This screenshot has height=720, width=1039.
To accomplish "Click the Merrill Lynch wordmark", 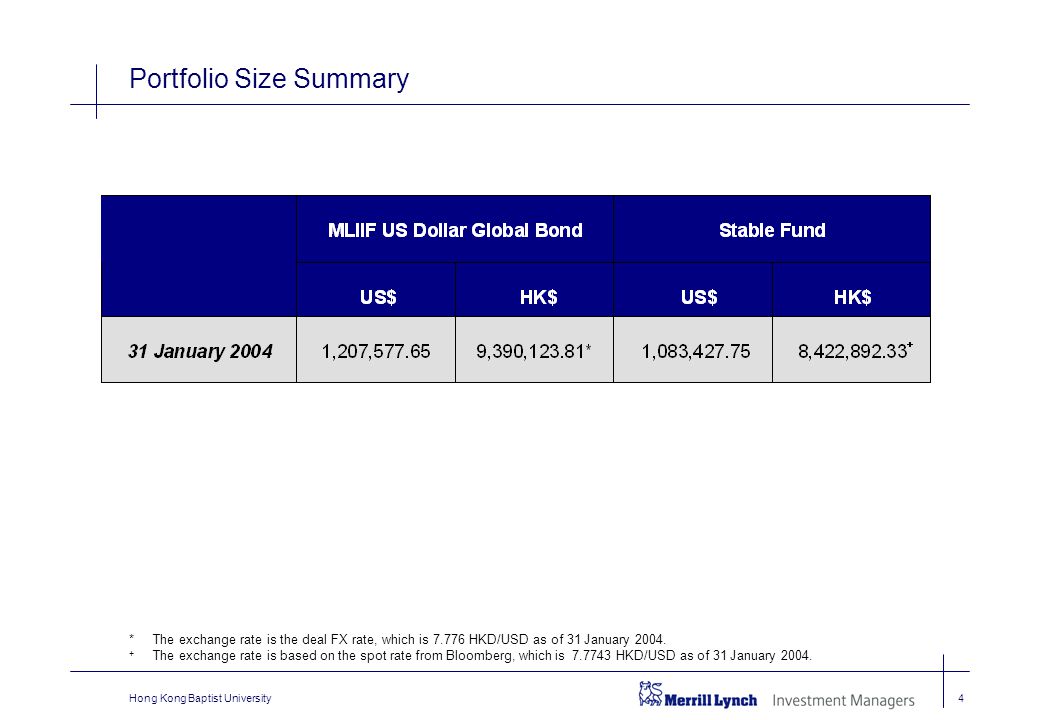I will point(710,700).
